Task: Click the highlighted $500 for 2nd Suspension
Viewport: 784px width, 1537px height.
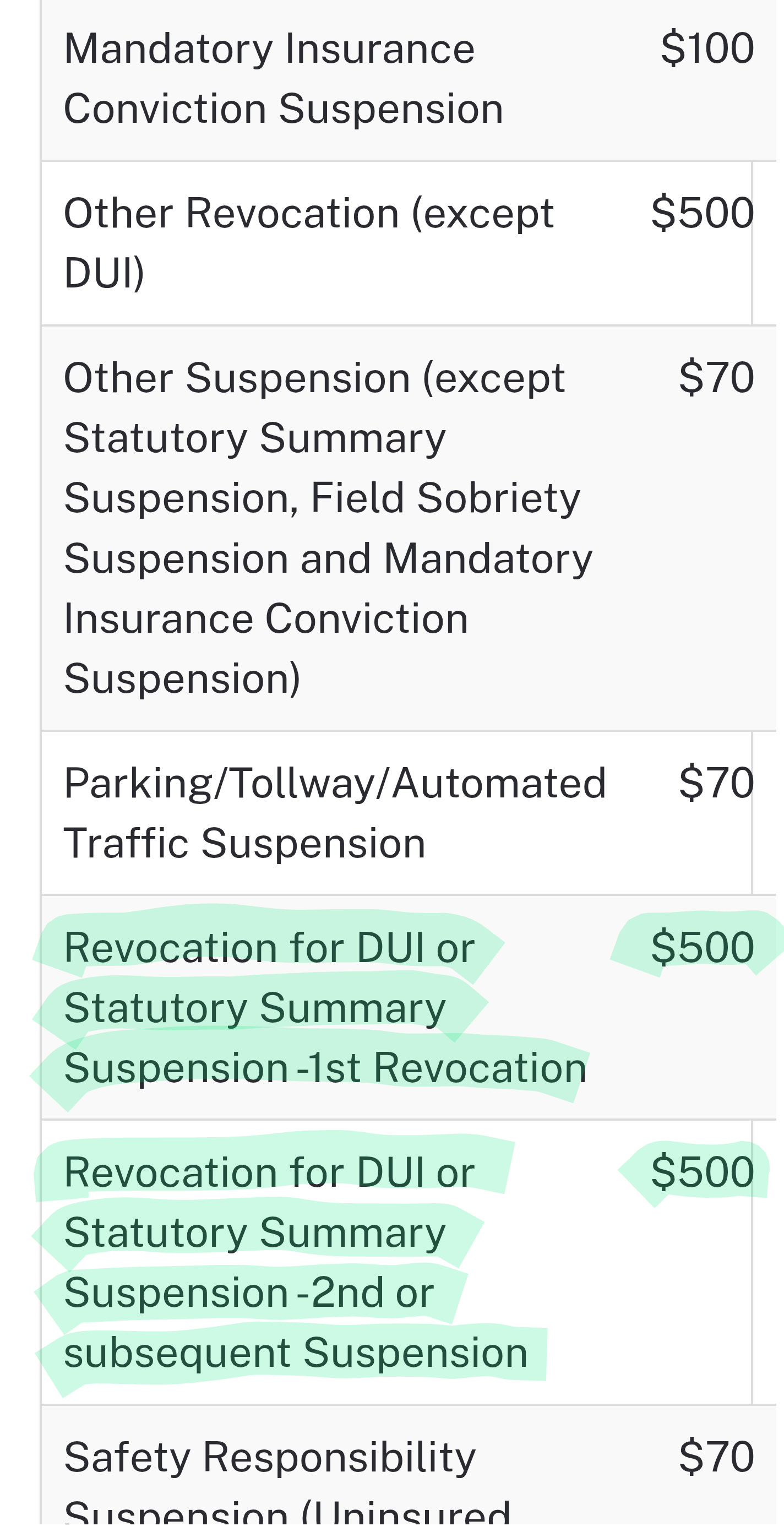Action: point(703,1172)
